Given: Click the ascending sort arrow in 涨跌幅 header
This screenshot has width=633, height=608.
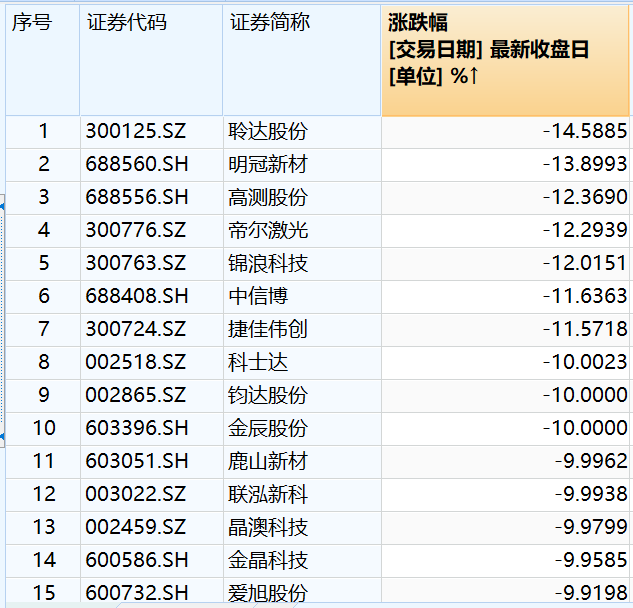Looking at the screenshot, I should coord(475,76).
